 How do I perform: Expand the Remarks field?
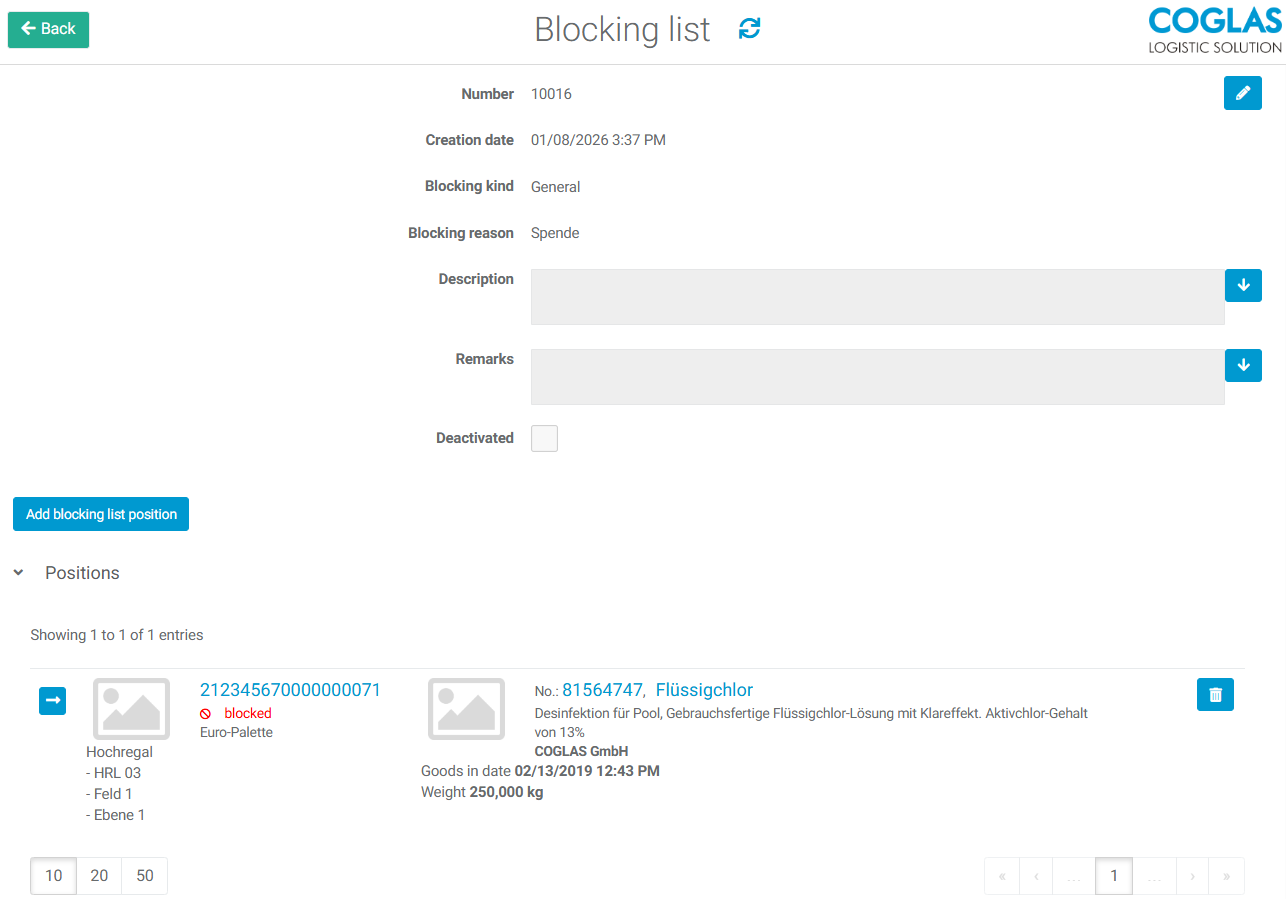[1242, 365]
